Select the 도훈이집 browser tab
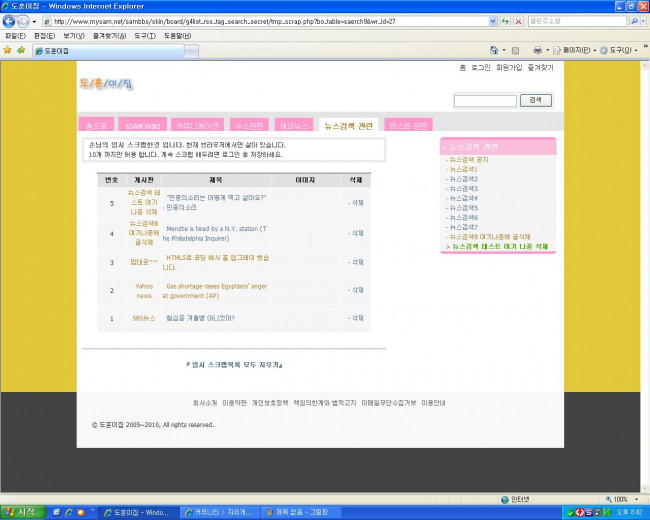This screenshot has height=520, width=650. coord(108,51)
